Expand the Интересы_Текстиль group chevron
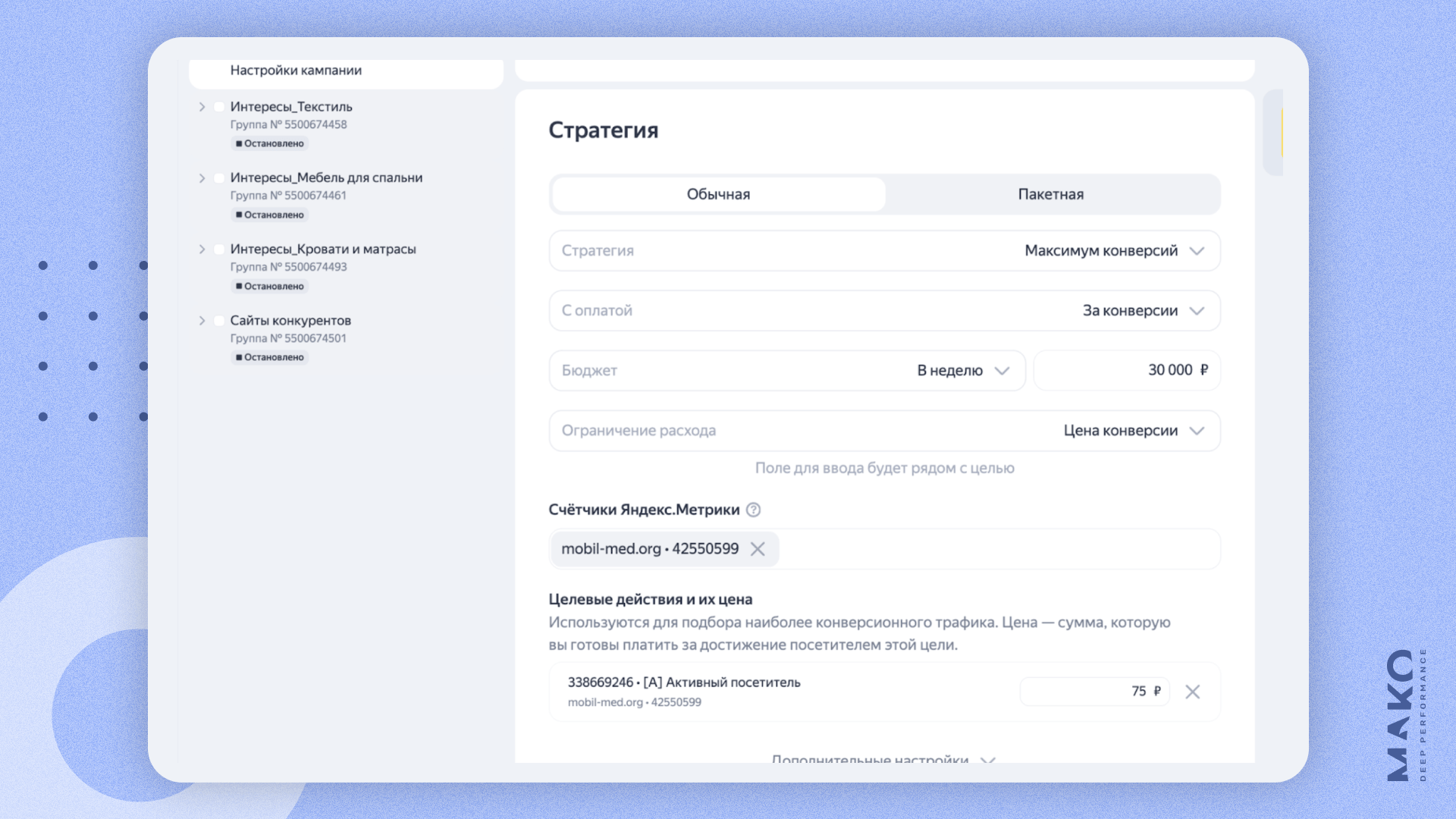1456x819 pixels. 202,107
